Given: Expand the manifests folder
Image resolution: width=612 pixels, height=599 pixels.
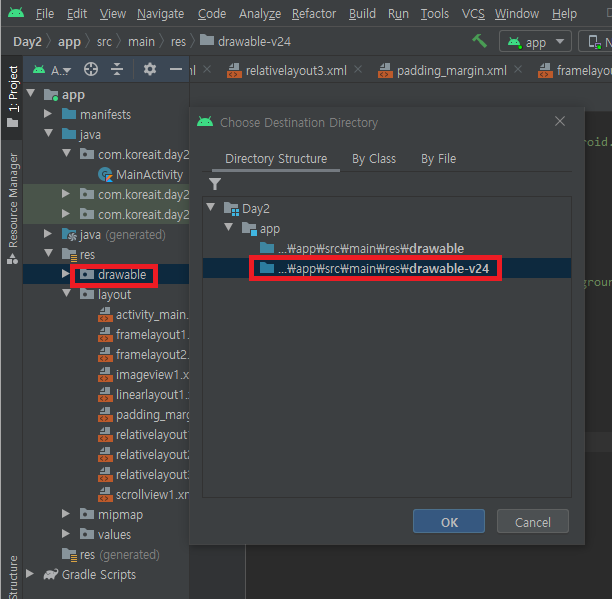Looking at the screenshot, I should pos(48,114).
